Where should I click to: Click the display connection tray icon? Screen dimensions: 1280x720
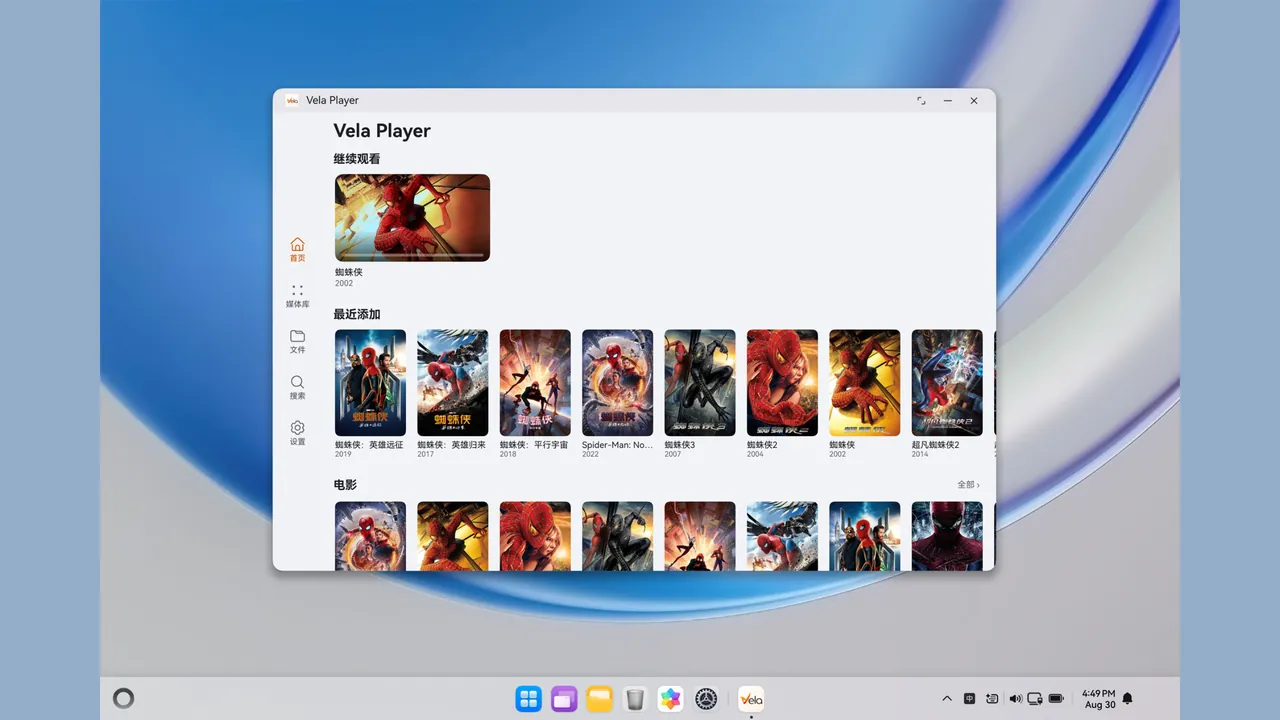point(1035,699)
